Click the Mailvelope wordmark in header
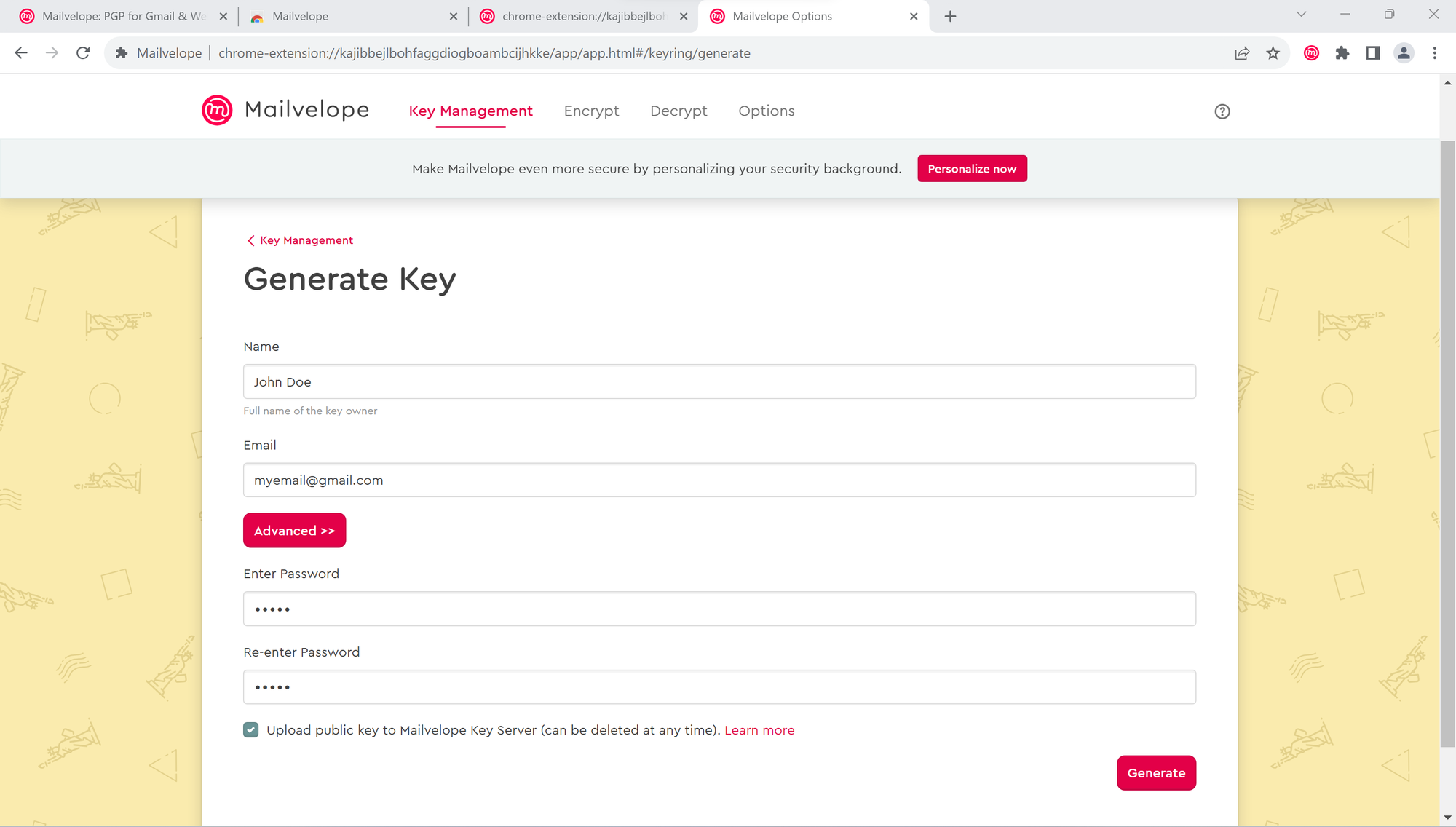The width and height of the screenshot is (1456, 827). point(307,110)
